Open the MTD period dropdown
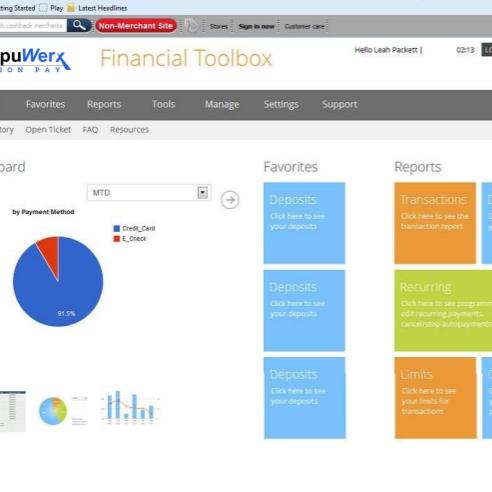This screenshot has height=492, width=492. point(149,192)
